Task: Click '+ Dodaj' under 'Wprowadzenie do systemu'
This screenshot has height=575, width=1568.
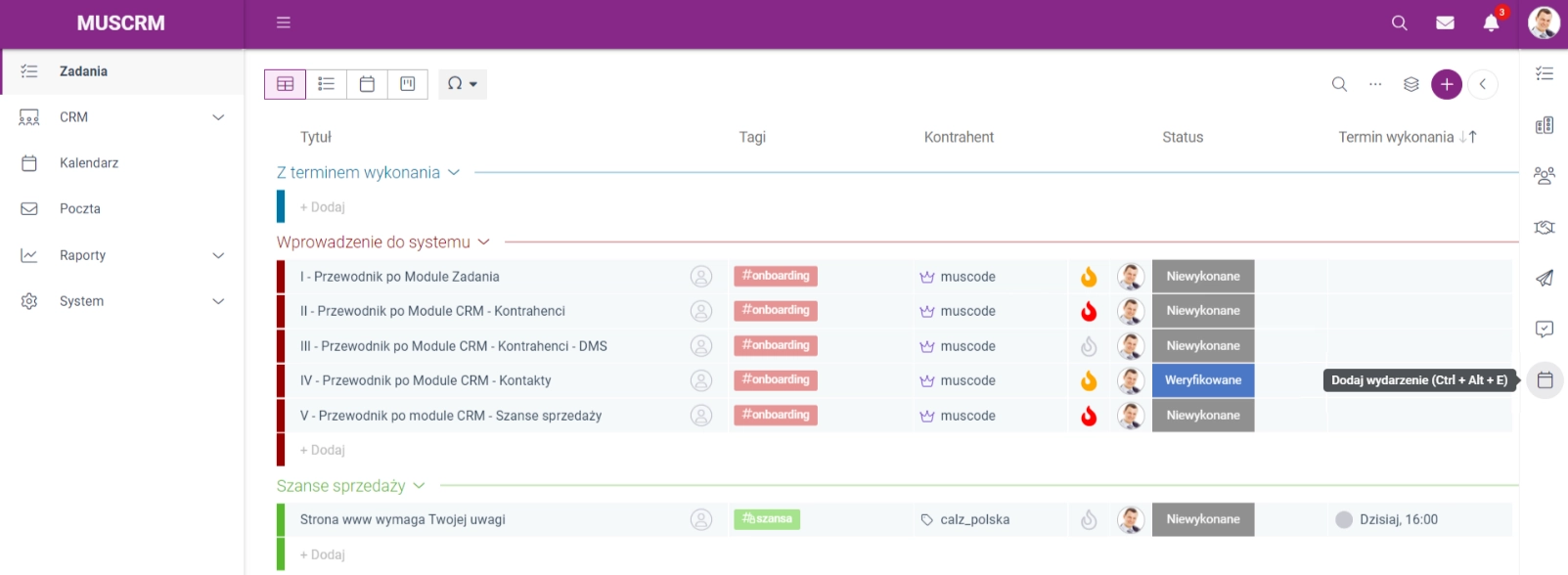Action: coord(323,450)
